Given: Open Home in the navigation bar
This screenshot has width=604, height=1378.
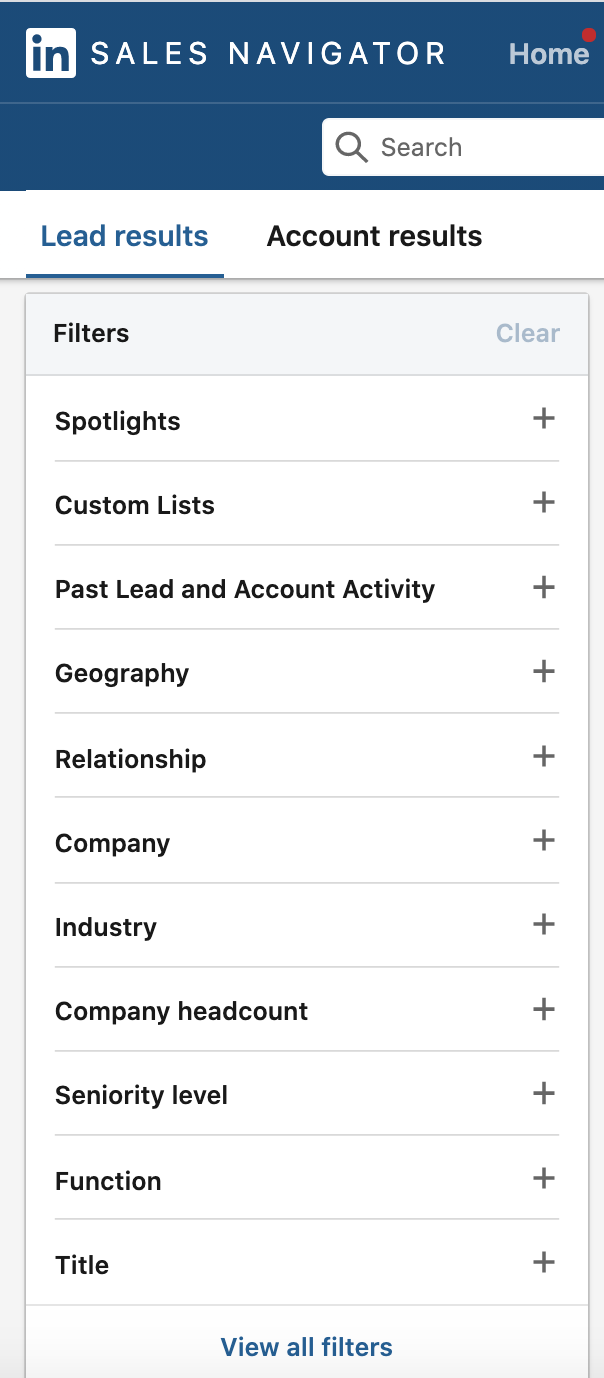Looking at the screenshot, I should click(x=548, y=54).
